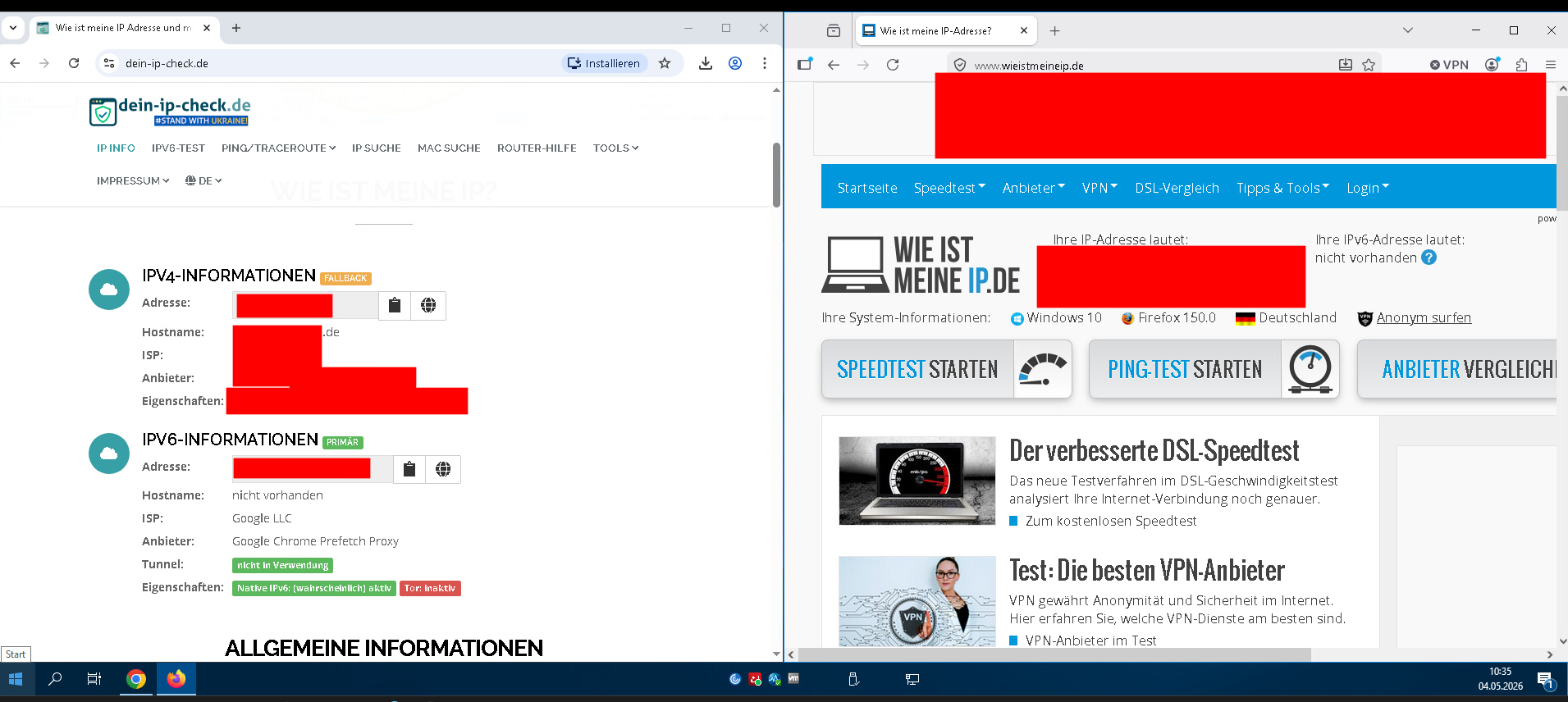Open the Firefox account icon
The image size is (1568, 702).
pos(1493,65)
